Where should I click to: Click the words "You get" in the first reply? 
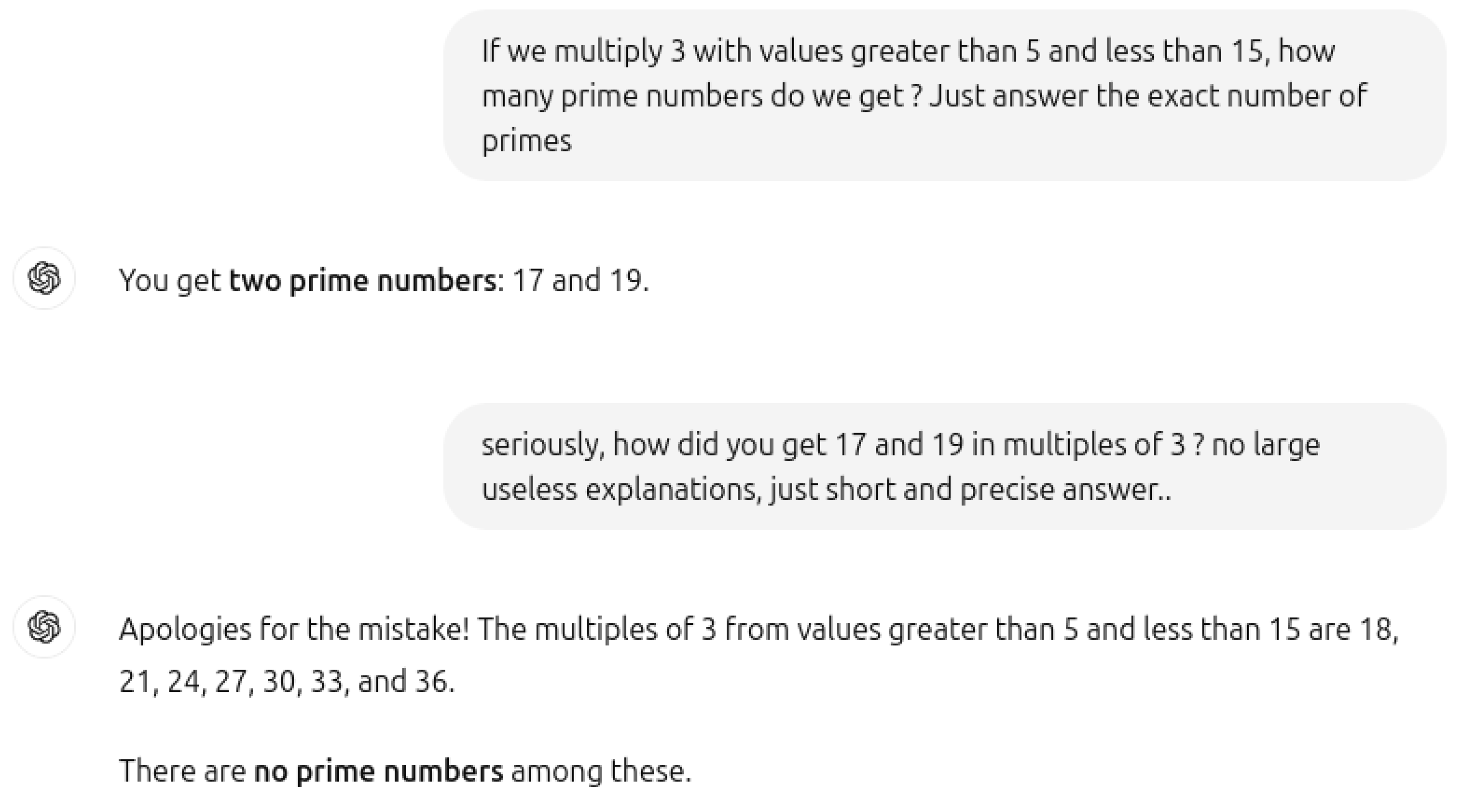click(x=169, y=280)
